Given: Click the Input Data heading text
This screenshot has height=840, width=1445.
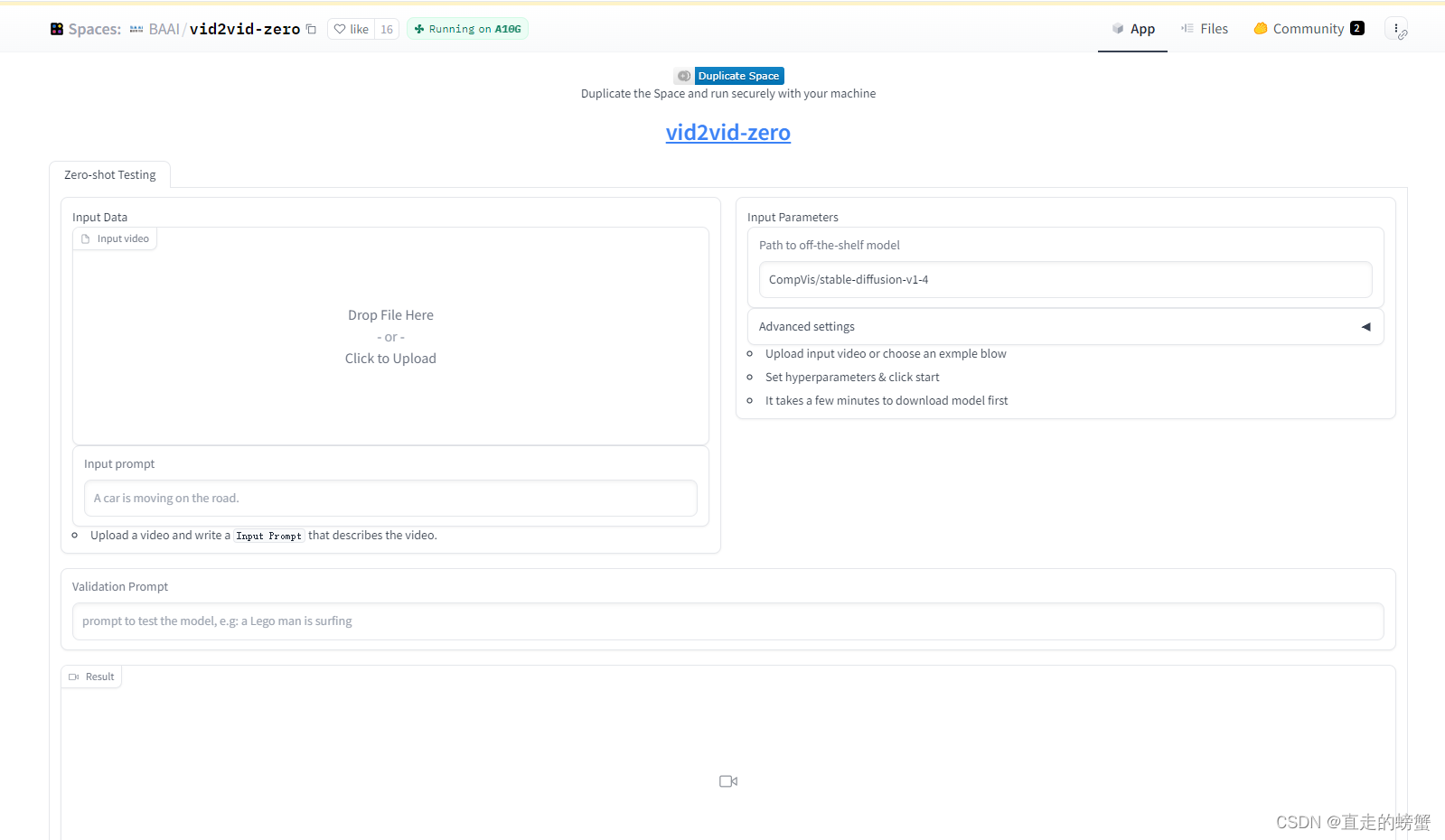Looking at the screenshot, I should pos(99,217).
